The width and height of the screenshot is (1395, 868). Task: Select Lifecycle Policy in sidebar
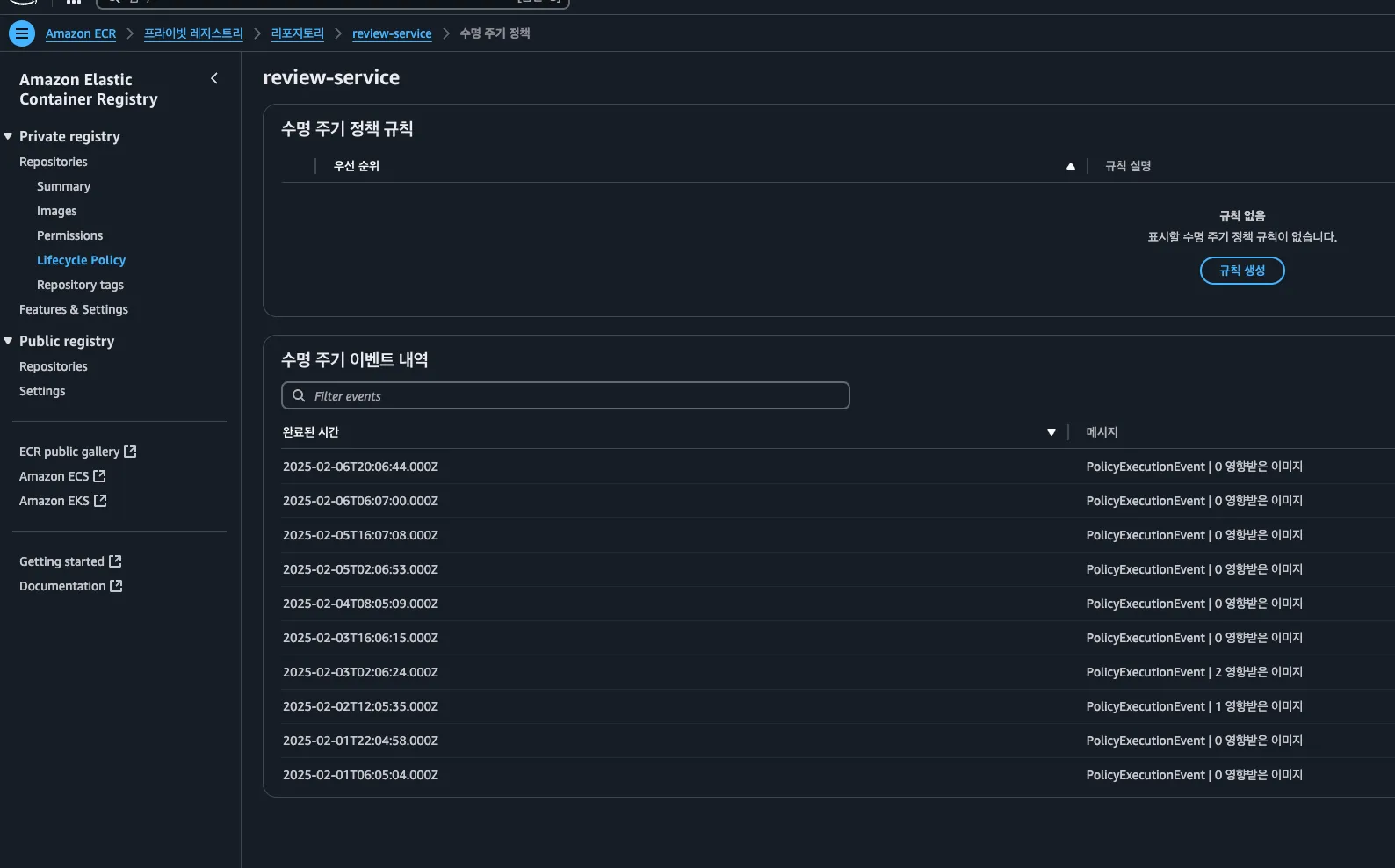(81, 260)
